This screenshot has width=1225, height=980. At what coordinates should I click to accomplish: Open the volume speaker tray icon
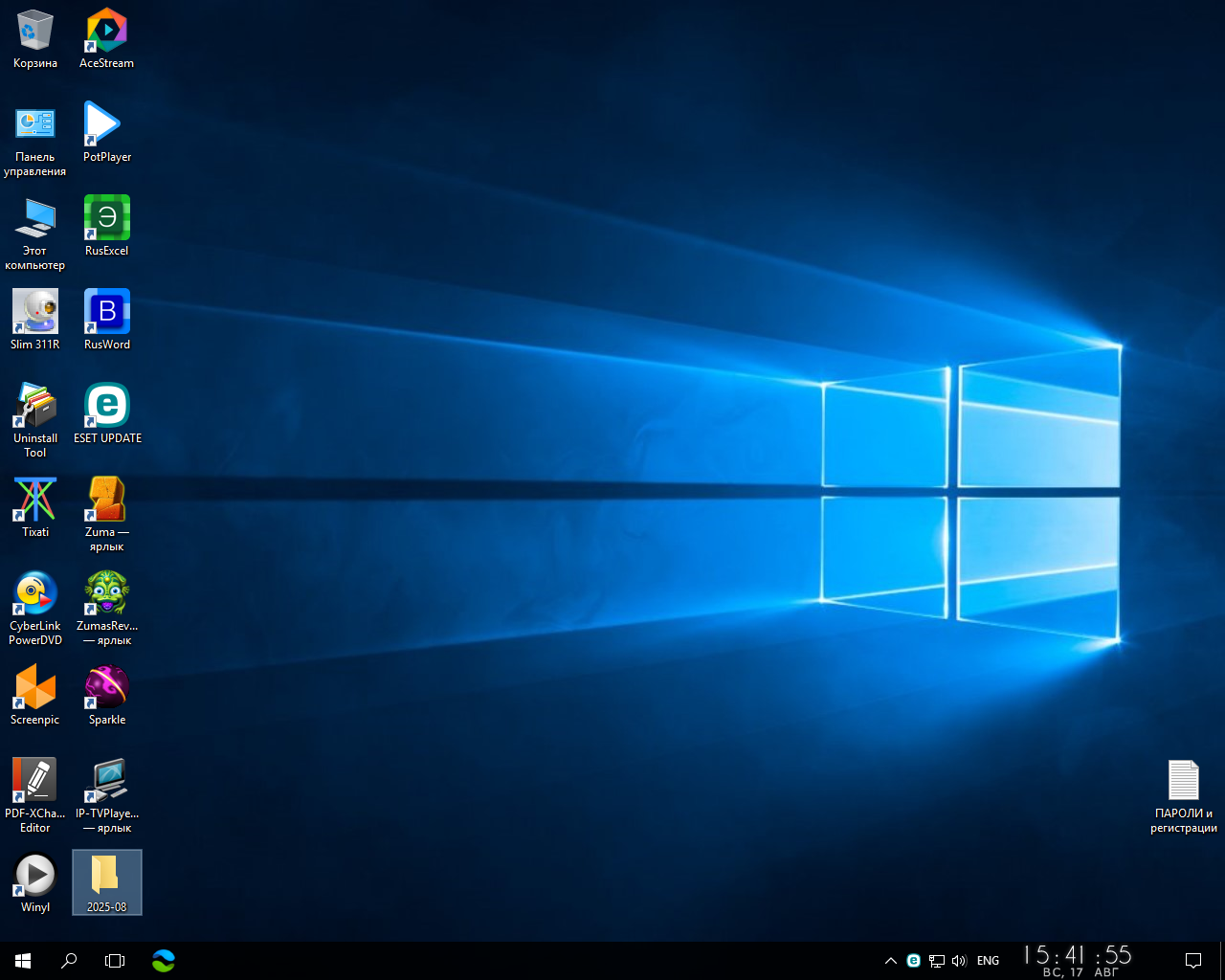[959, 961]
